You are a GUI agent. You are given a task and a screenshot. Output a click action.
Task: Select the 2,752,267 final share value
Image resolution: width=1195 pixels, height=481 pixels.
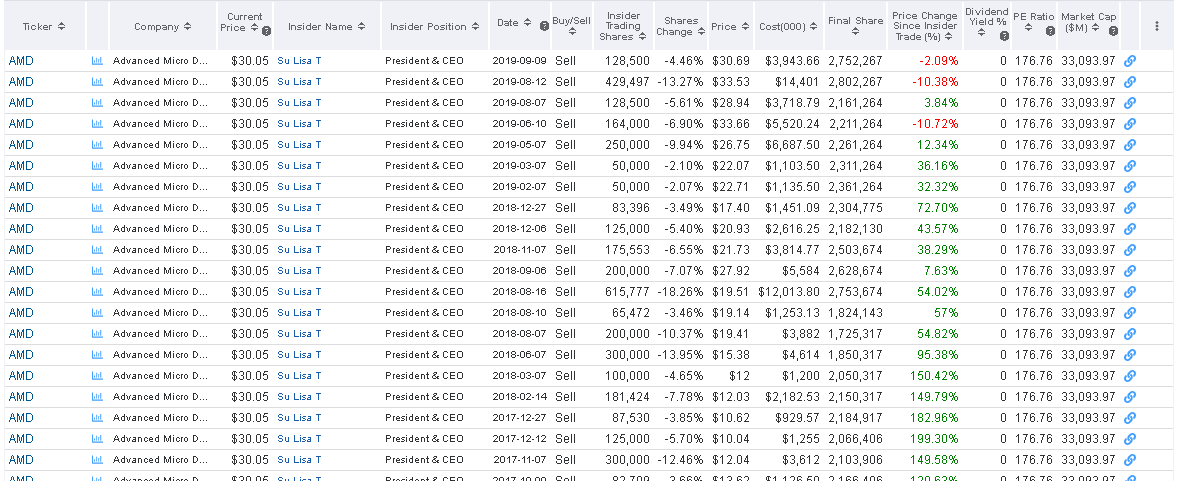click(x=855, y=61)
